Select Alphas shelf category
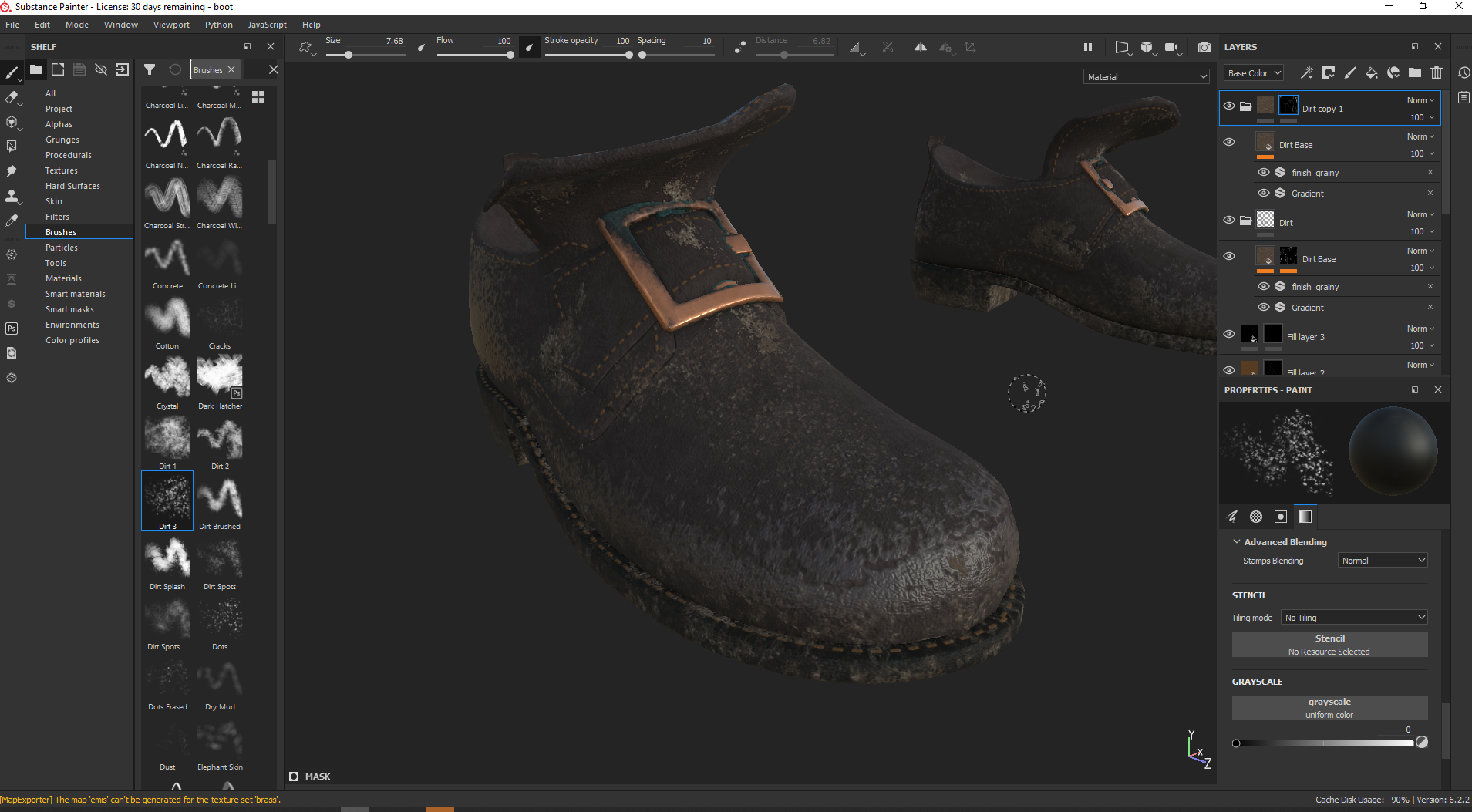Screen dimensions: 1472x812 59,124
